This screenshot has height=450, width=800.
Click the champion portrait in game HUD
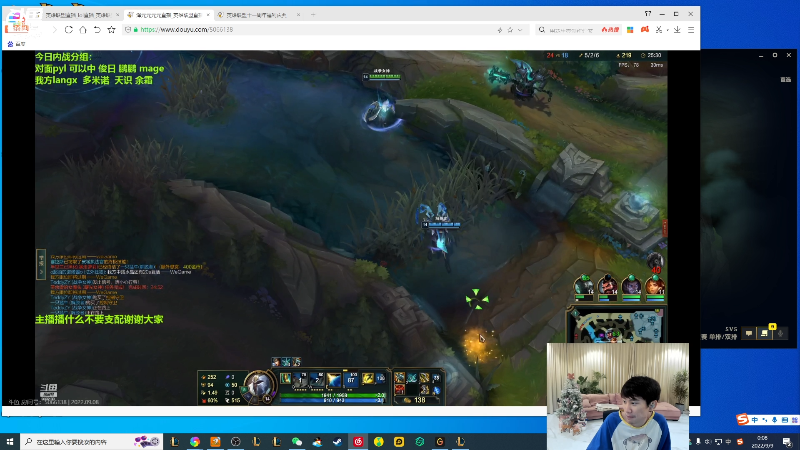point(258,386)
